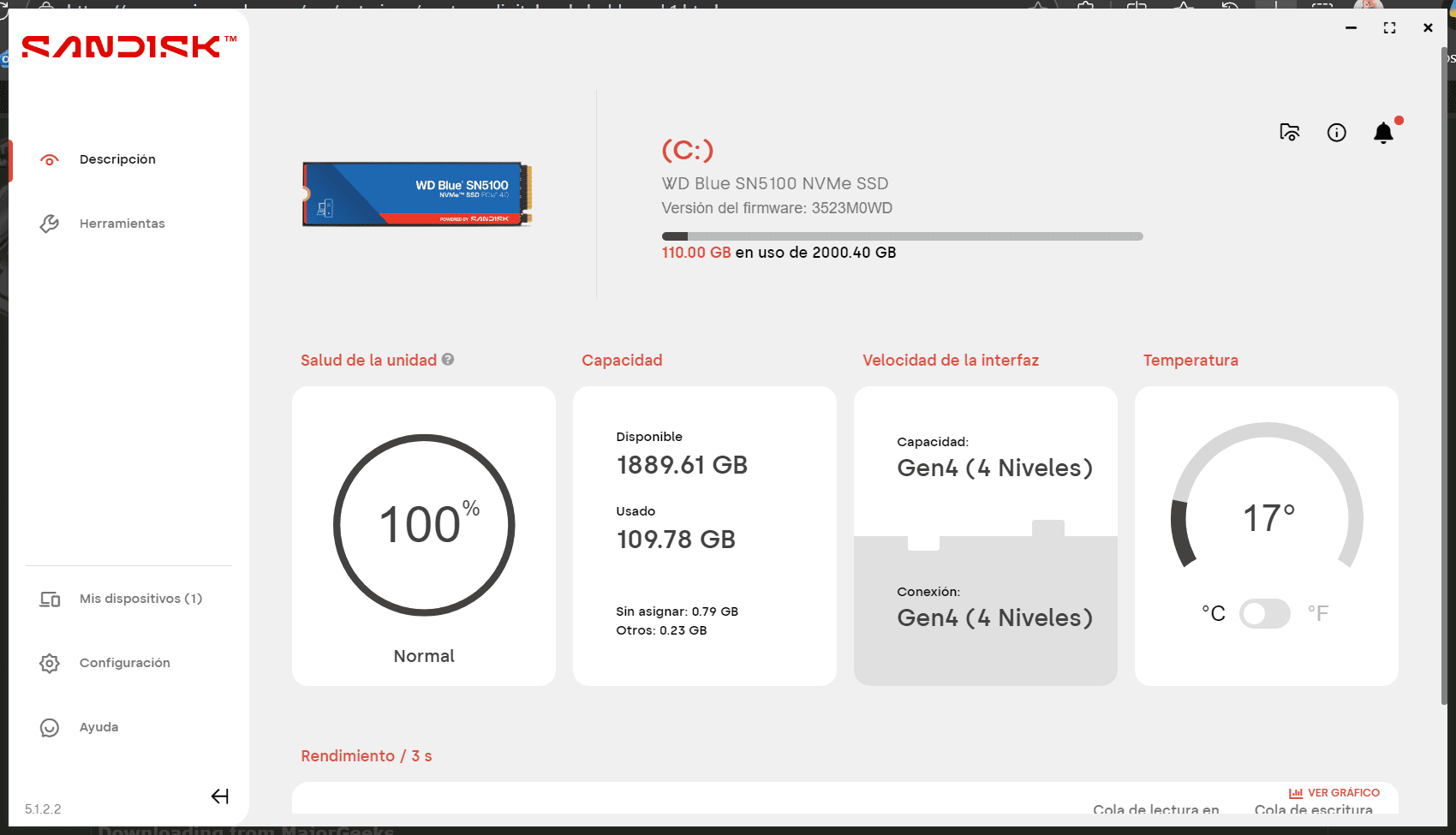This screenshot has width=1456, height=835.
Task: Click the Herramientas wrench icon
Action: coord(50,224)
